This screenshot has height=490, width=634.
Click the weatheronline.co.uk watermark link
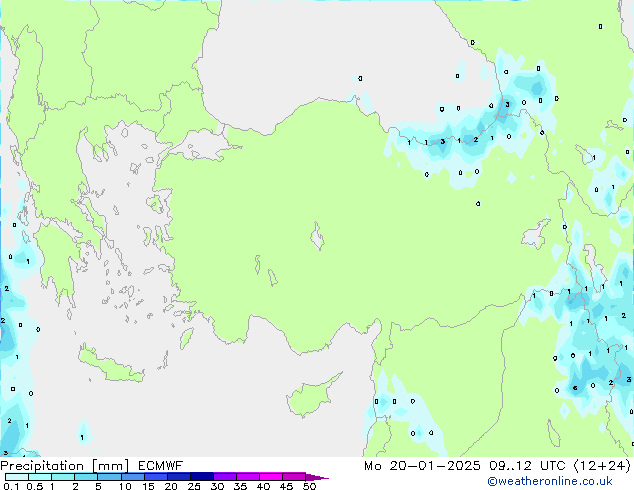coord(570,482)
